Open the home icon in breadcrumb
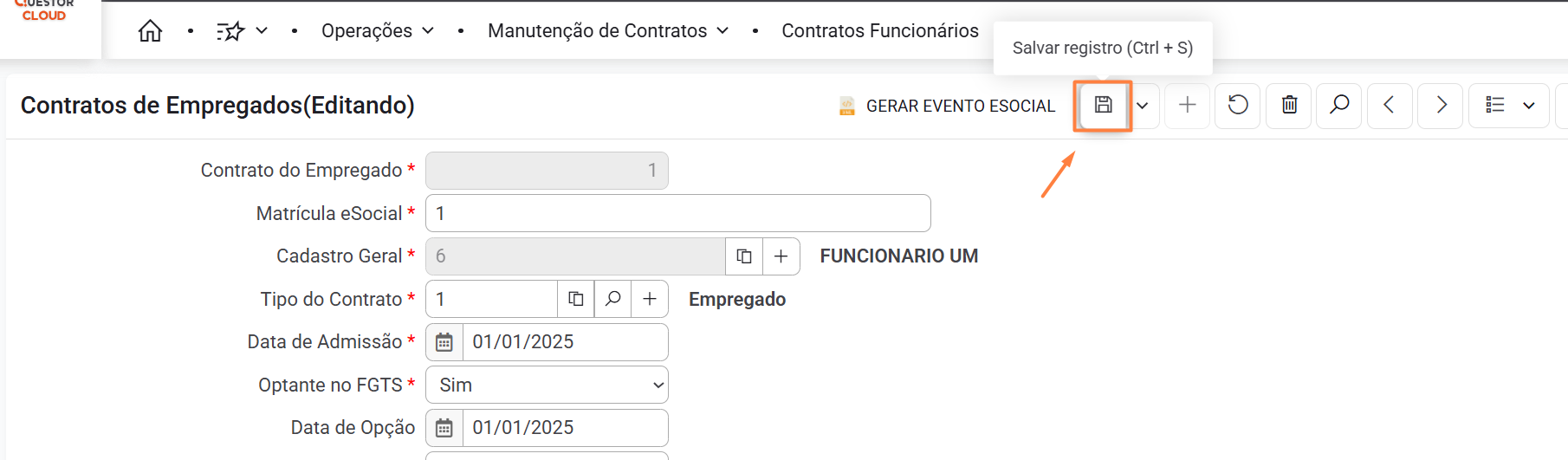Viewport: 1568px width, 460px height. [x=150, y=31]
